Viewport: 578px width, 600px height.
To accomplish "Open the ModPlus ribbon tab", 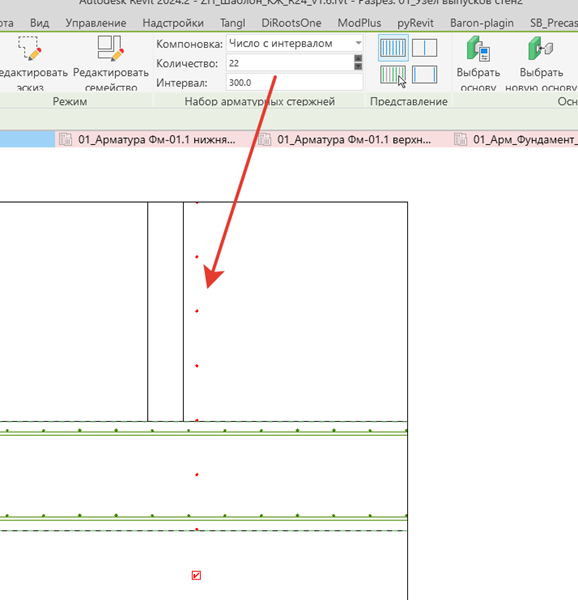I will pyautogui.click(x=359, y=23).
